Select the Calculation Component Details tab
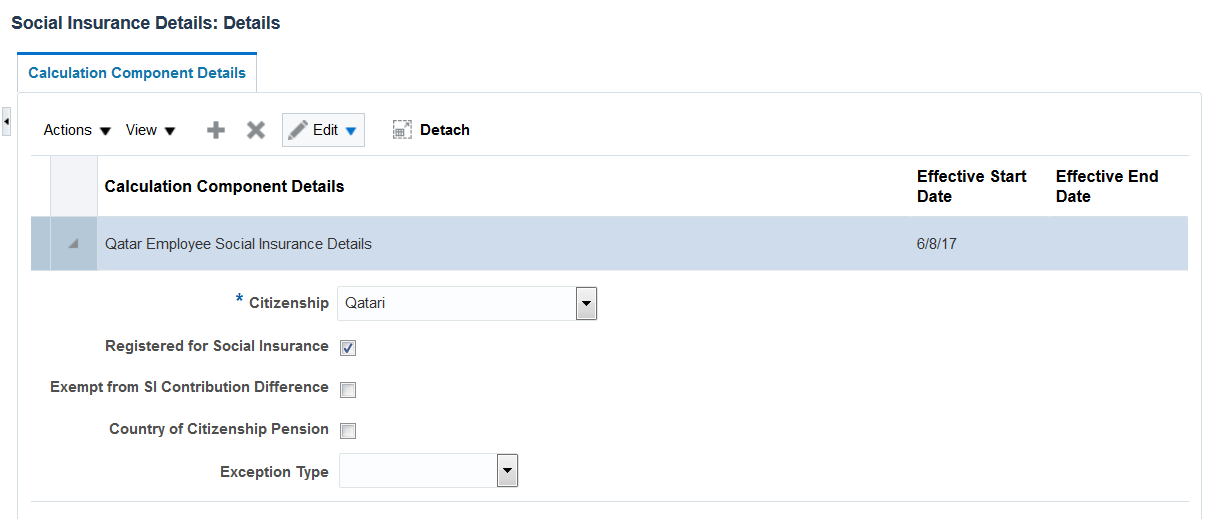 point(137,73)
